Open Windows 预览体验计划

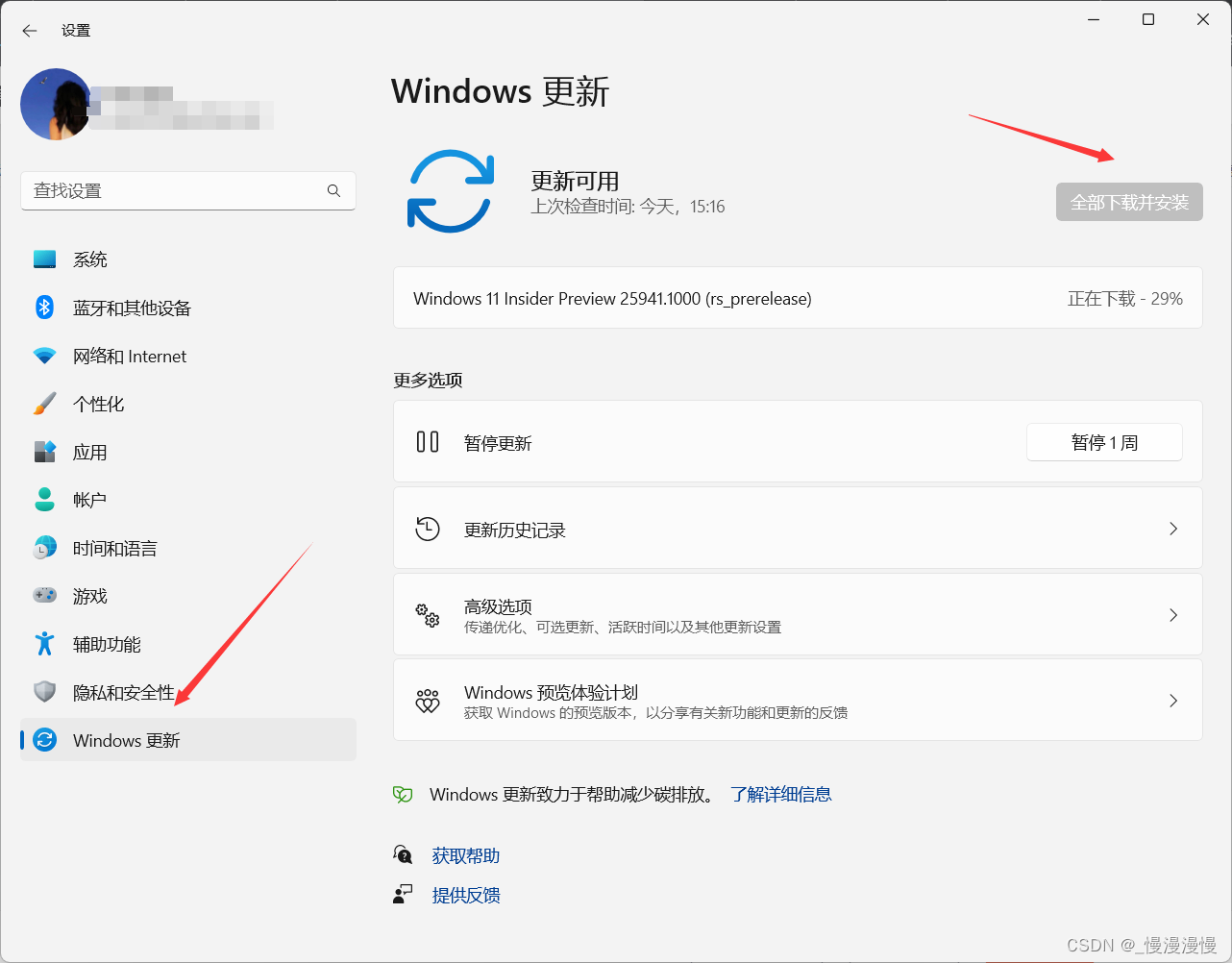pyautogui.click(x=798, y=700)
